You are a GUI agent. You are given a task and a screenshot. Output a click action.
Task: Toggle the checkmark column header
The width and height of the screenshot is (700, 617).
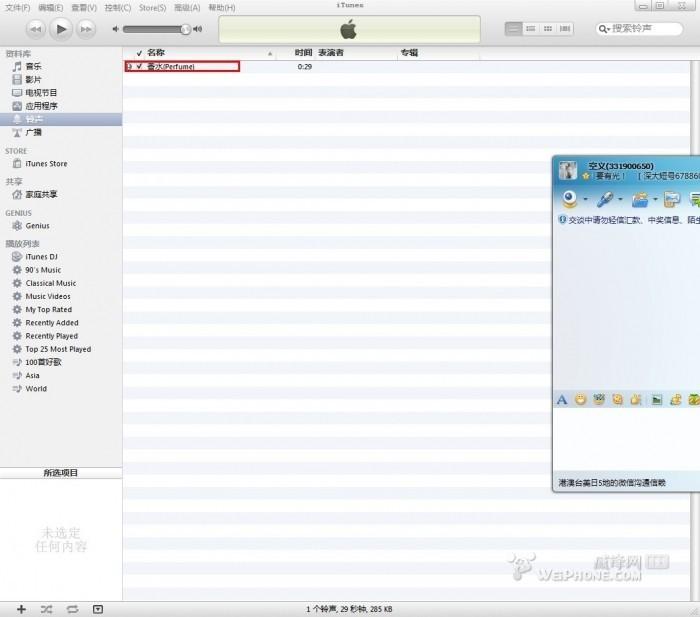pos(139,53)
